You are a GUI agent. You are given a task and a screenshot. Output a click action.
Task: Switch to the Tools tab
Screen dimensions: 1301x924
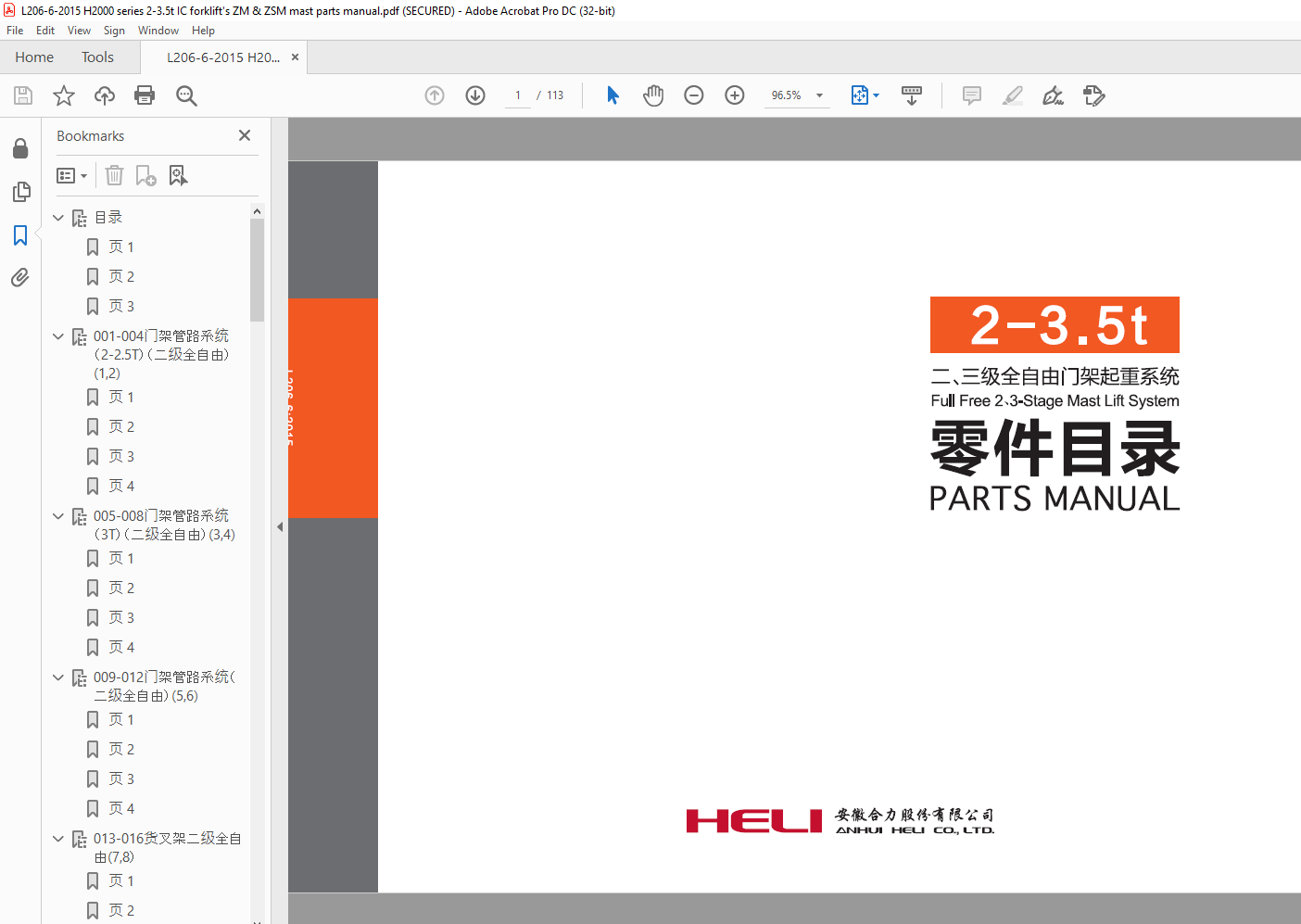[97, 57]
